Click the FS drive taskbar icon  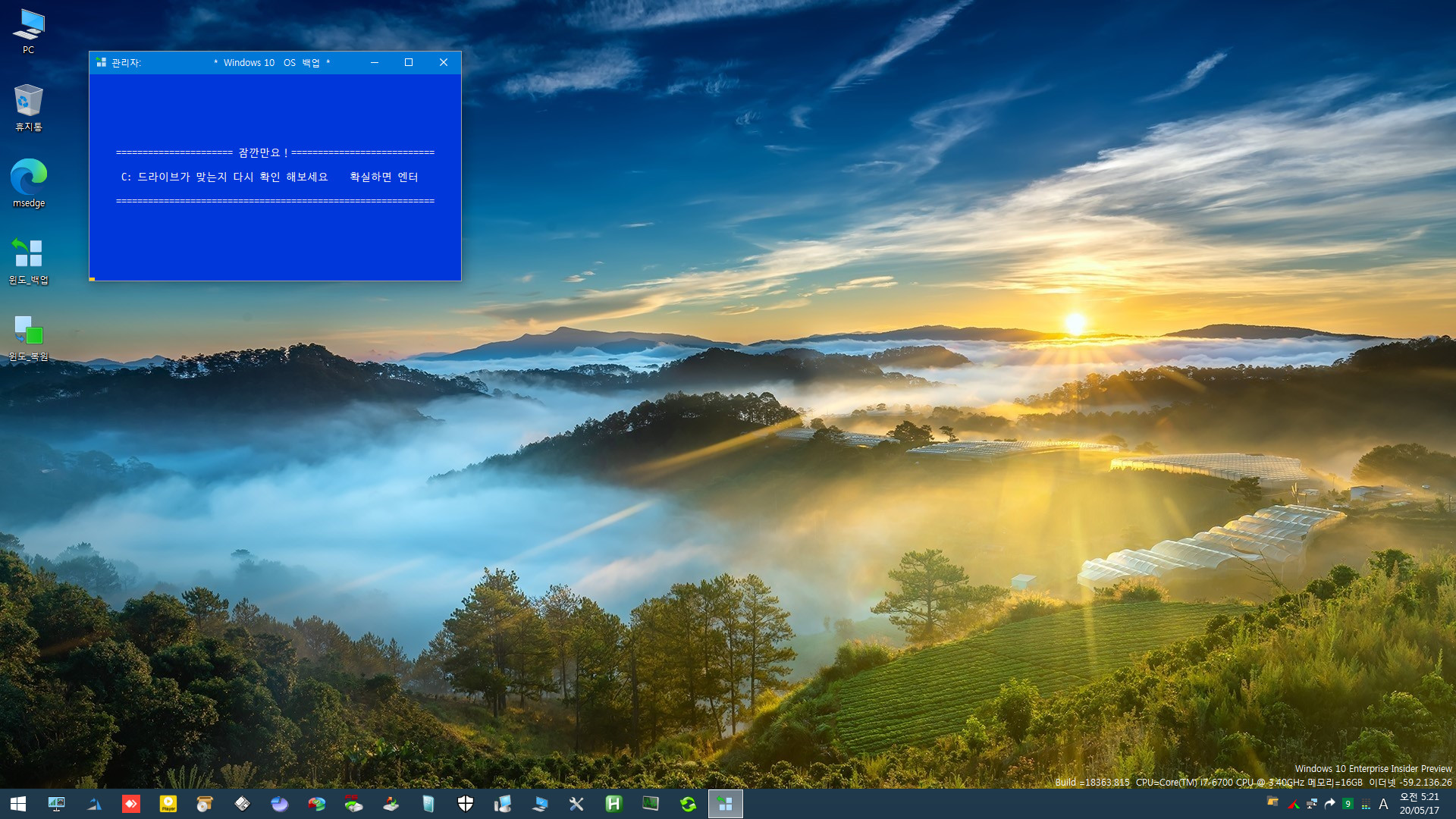point(353,804)
